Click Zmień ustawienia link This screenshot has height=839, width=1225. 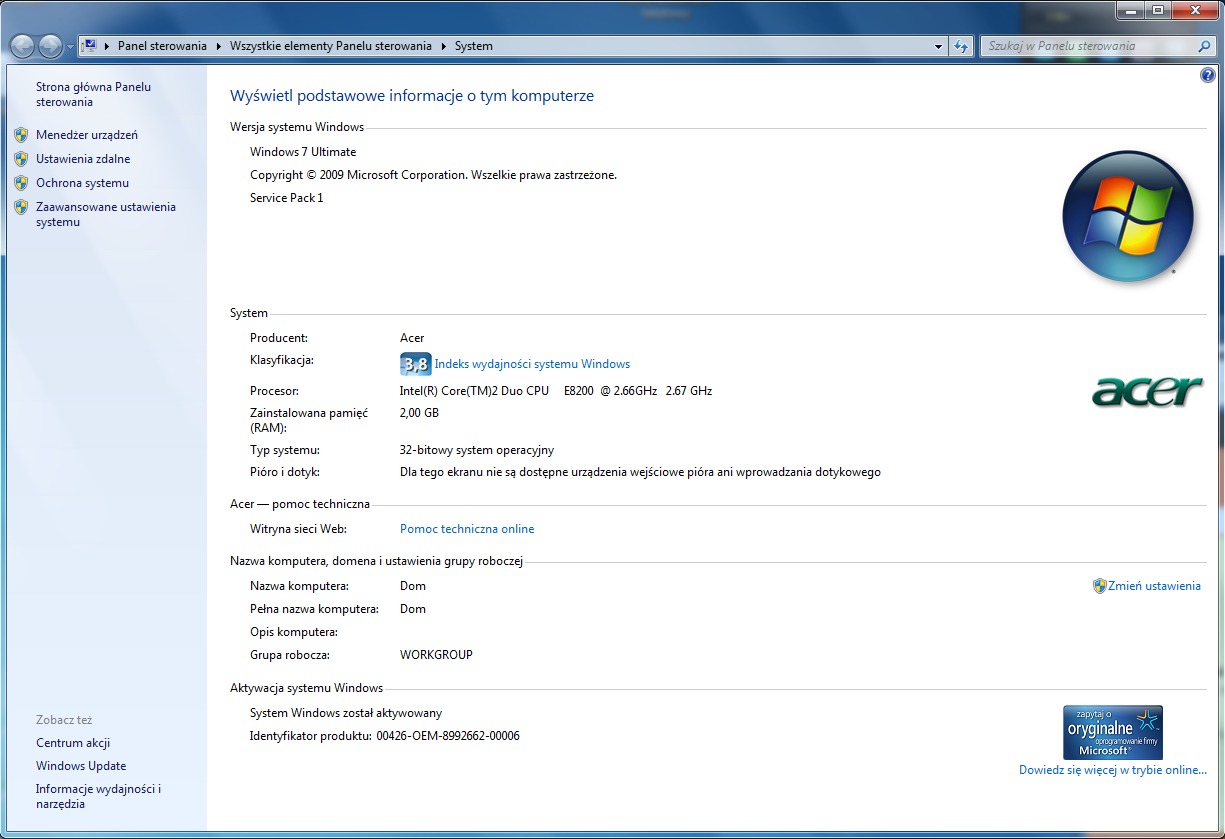point(1154,586)
